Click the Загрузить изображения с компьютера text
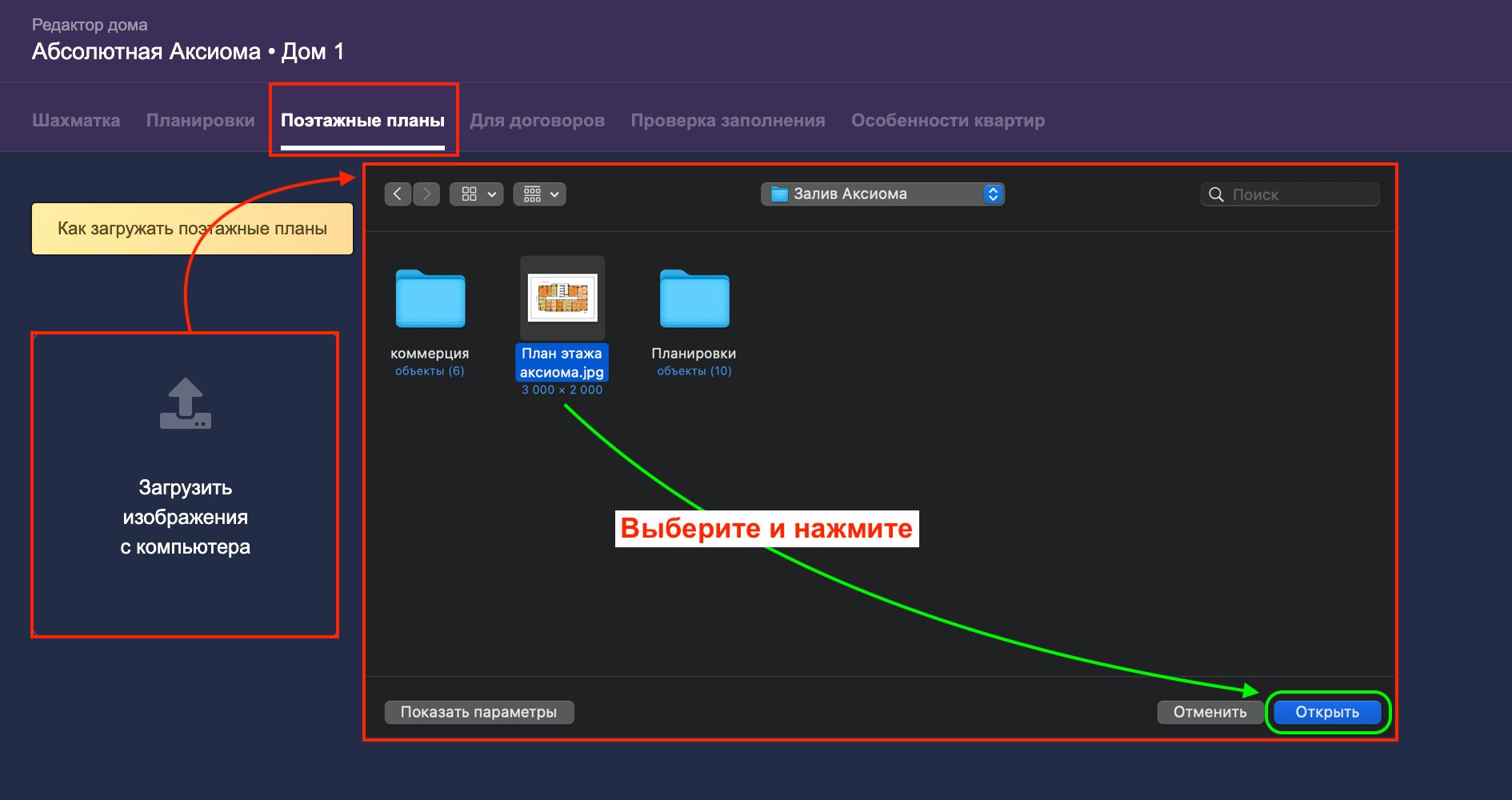 pyautogui.click(x=186, y=517)
